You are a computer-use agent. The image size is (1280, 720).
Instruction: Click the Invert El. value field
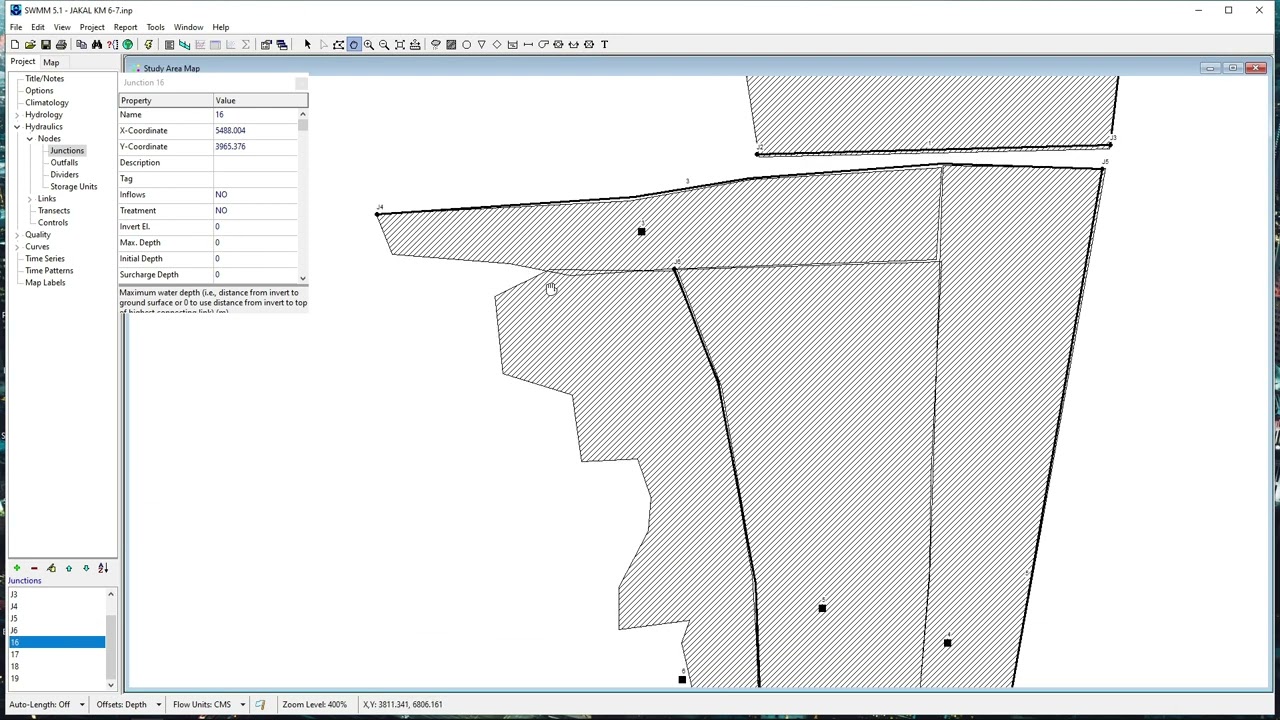coord(255,227)
